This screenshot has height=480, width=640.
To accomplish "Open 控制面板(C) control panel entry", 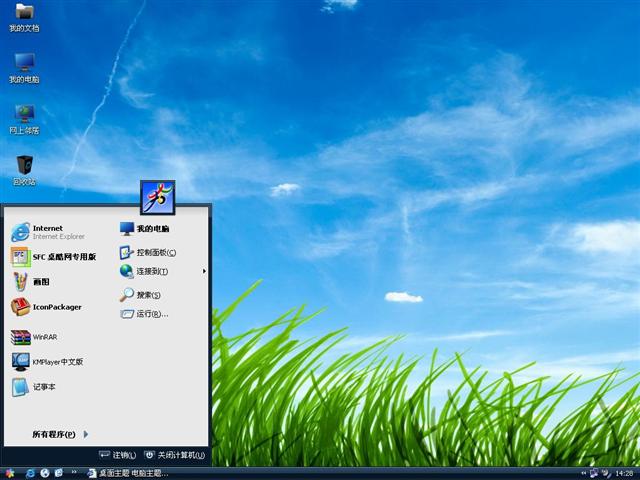I will click(148, 253).
